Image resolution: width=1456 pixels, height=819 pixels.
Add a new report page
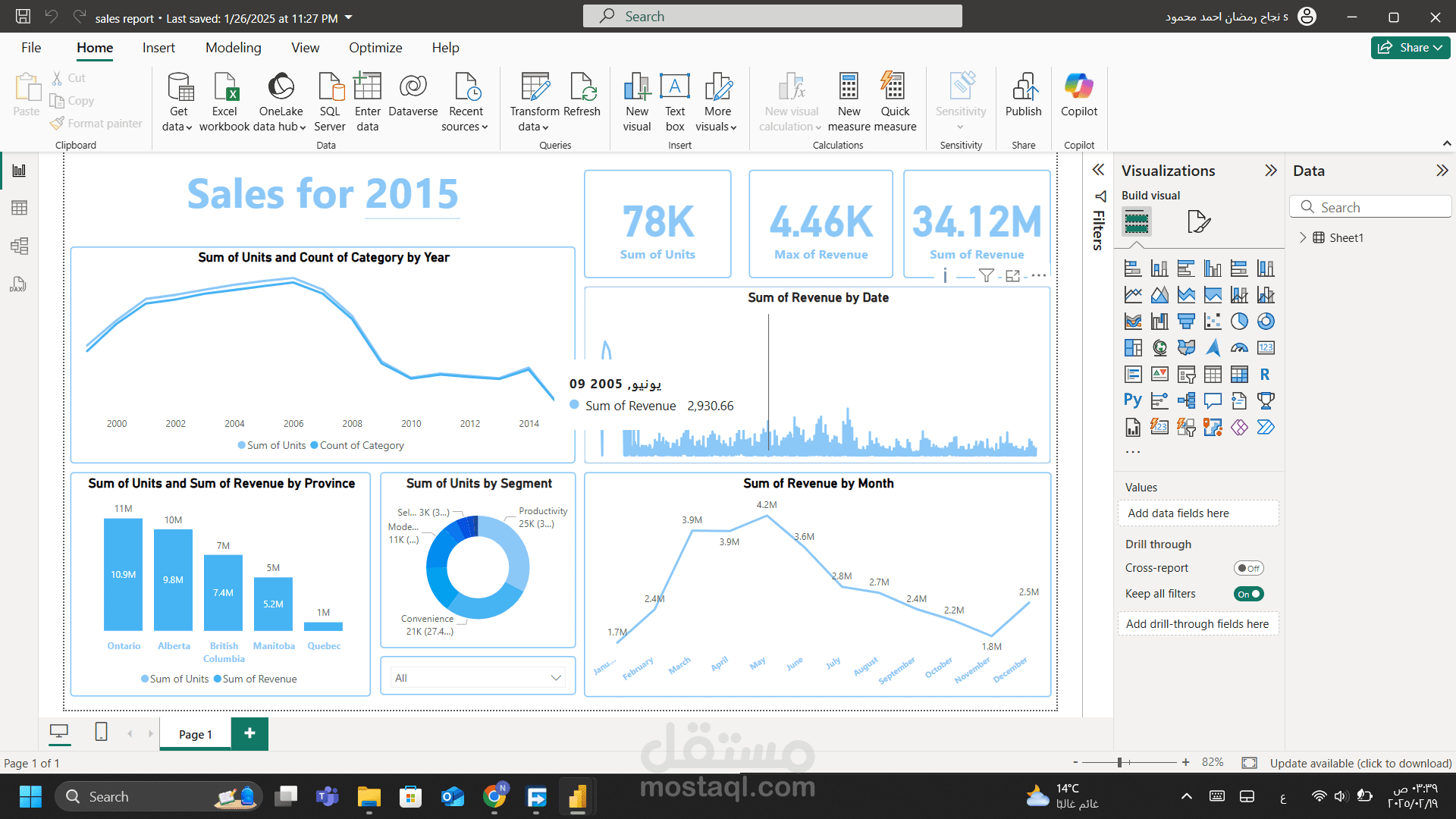click(249, 733)
